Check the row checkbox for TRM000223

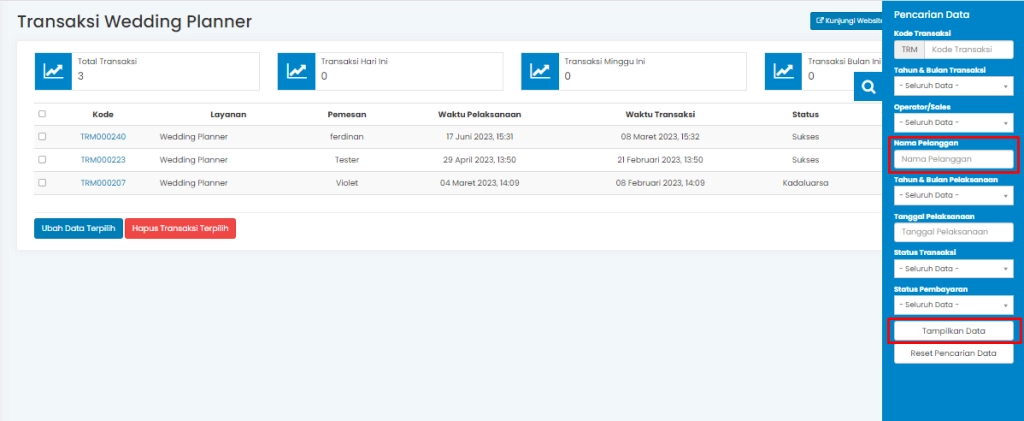pos(42,160)
